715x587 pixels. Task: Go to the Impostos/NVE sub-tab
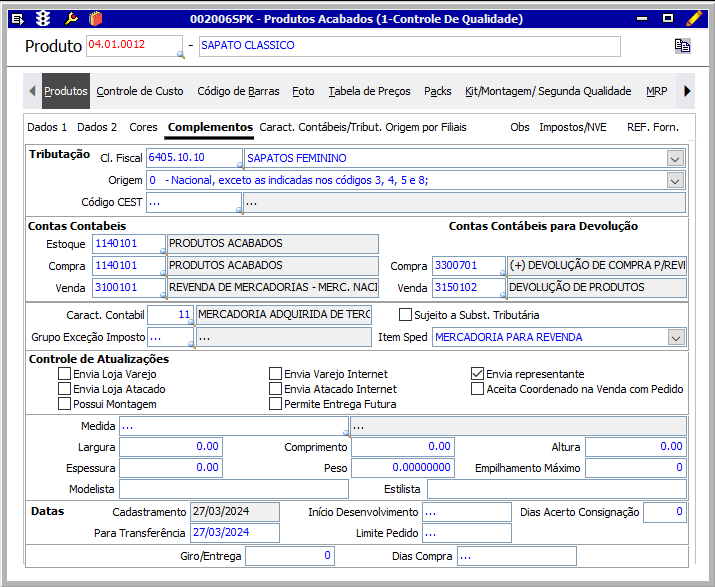[573, 128]
